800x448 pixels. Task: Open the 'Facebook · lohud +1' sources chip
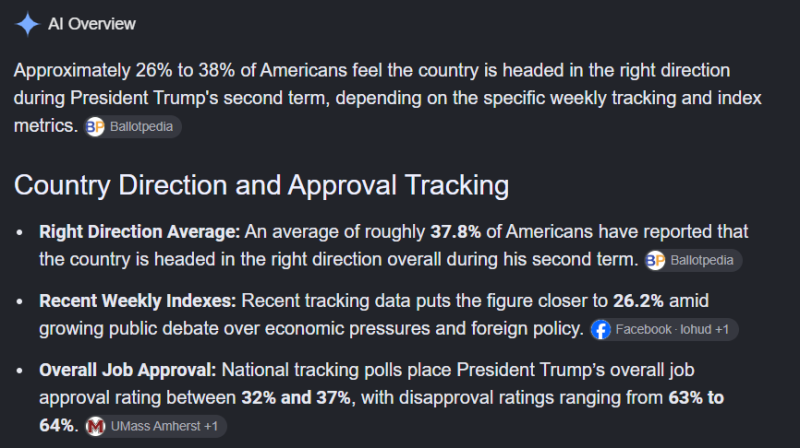(x=664, y=330)
